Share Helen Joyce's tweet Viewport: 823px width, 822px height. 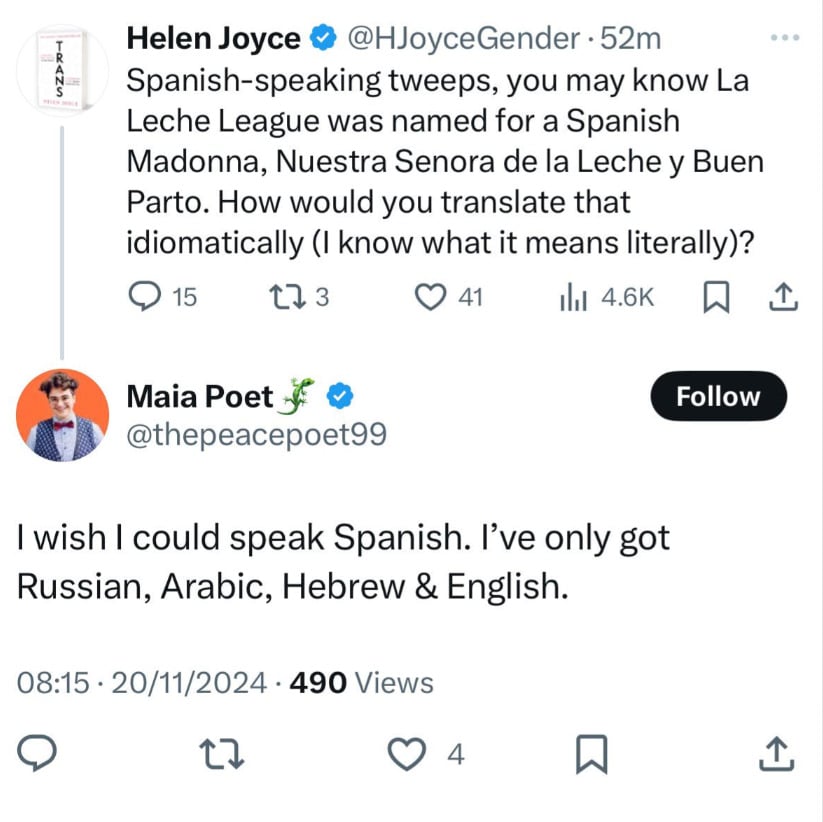click(784, 296)
